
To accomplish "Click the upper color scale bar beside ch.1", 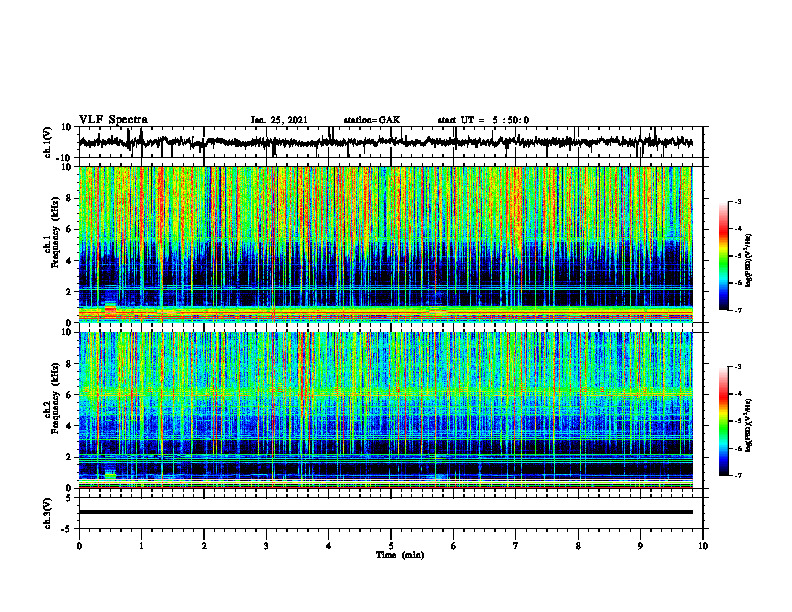I will [x=724, y=256].
